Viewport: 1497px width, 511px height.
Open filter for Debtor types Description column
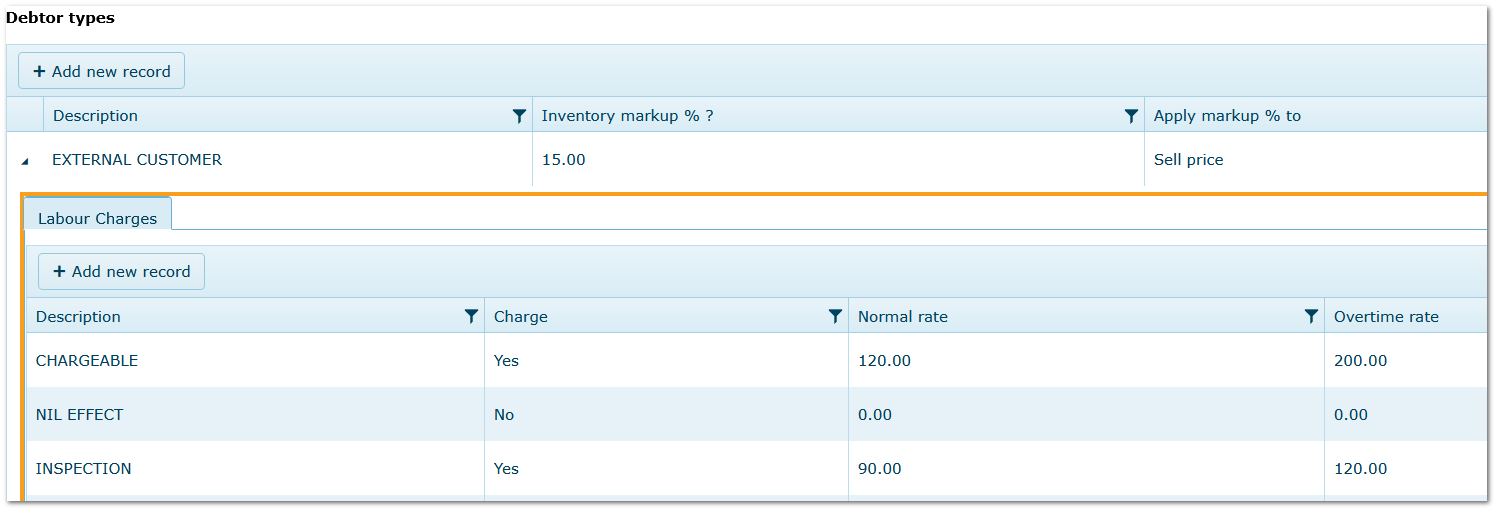[x=519, y=116]
